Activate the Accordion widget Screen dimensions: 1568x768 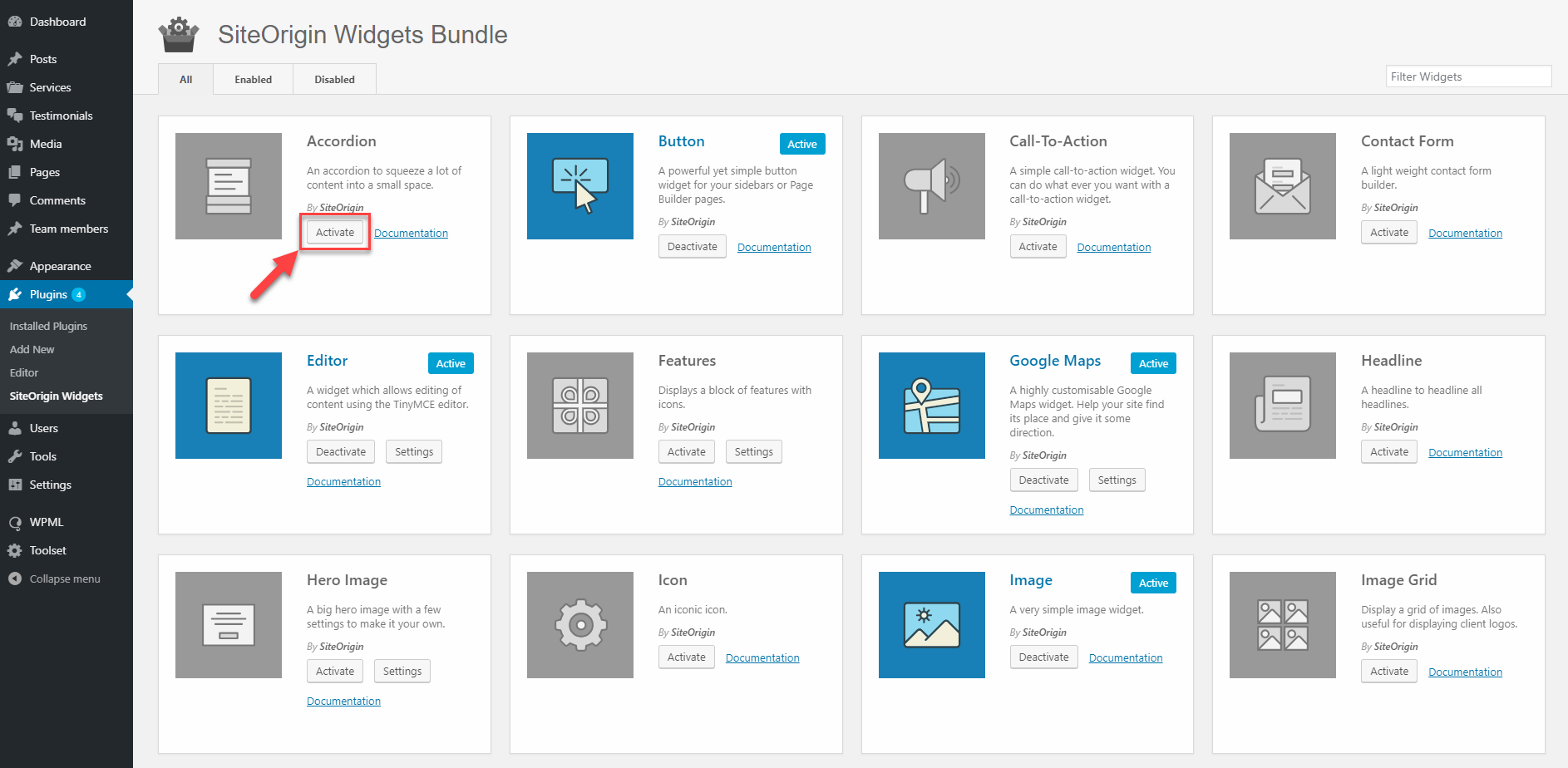click(x=335, y=233)
